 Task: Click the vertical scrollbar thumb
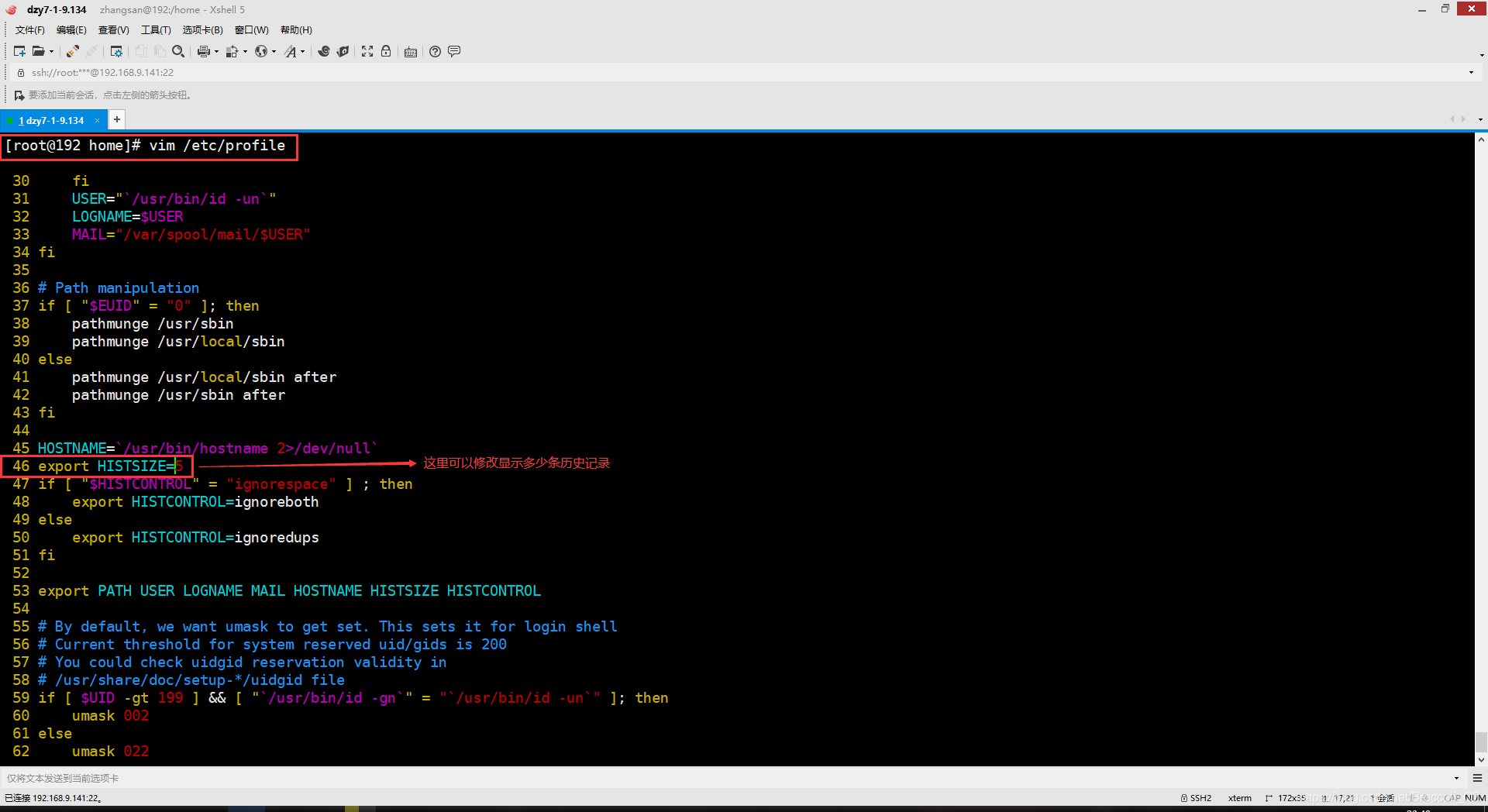[1481, 741]
